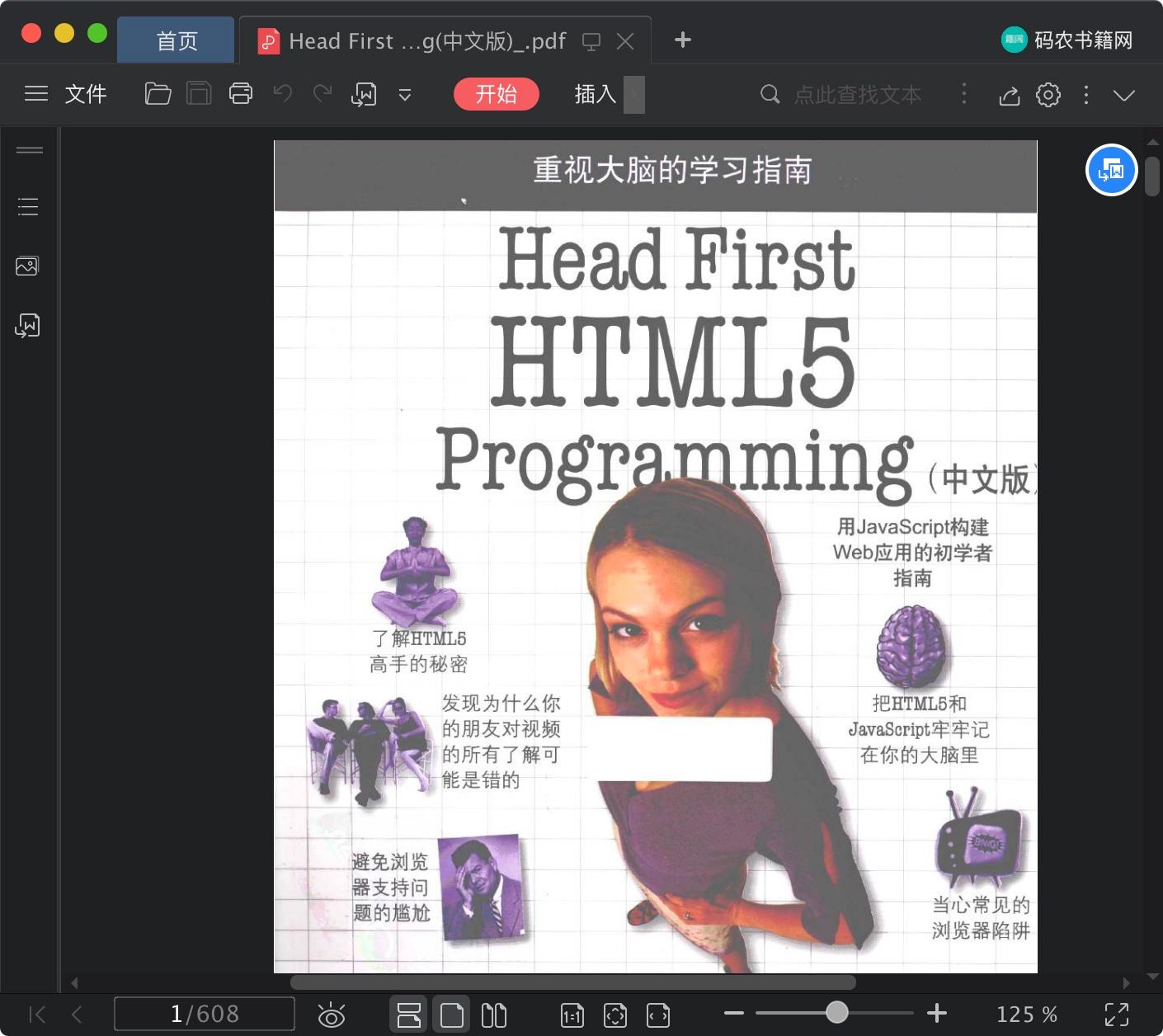The width and height of the screenshot is (1163, 1036).
Task: Click the 码农书籍网 account label
Action: 1084,40
